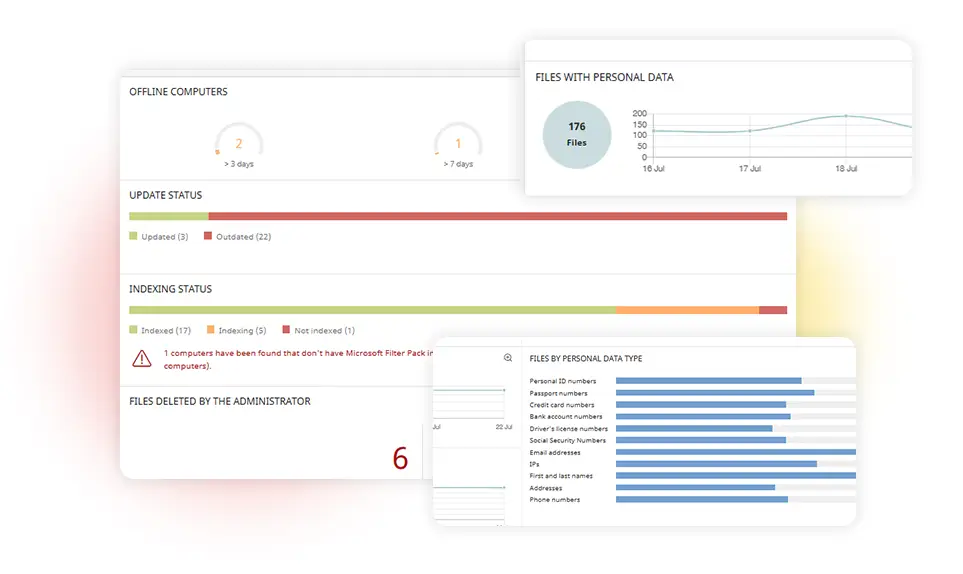
Task: Click the green Updated segment of update bar
Action: click(169, 216)
